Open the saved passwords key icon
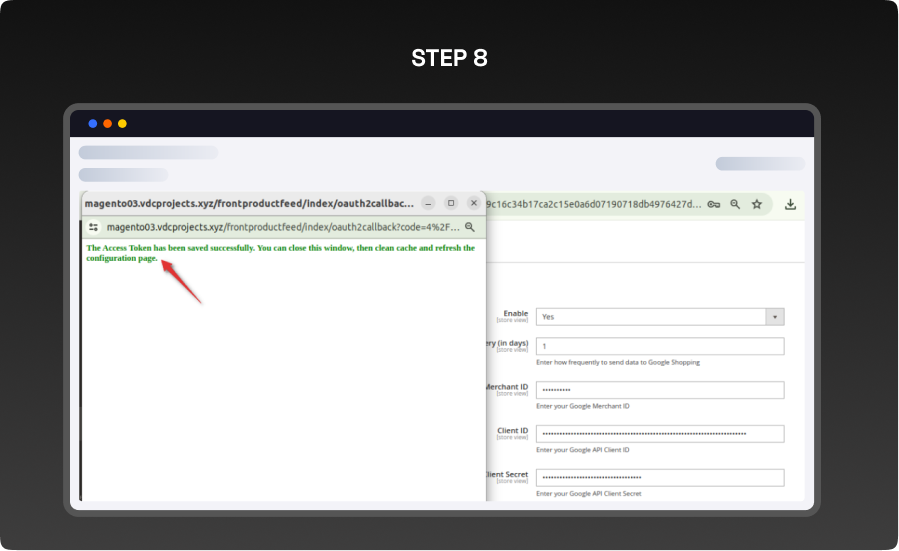Screen dimensions: 899x551 coord(714,204)
